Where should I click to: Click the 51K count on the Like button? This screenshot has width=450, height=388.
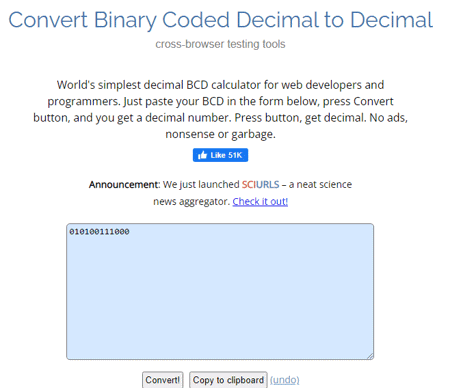[235, 155]
